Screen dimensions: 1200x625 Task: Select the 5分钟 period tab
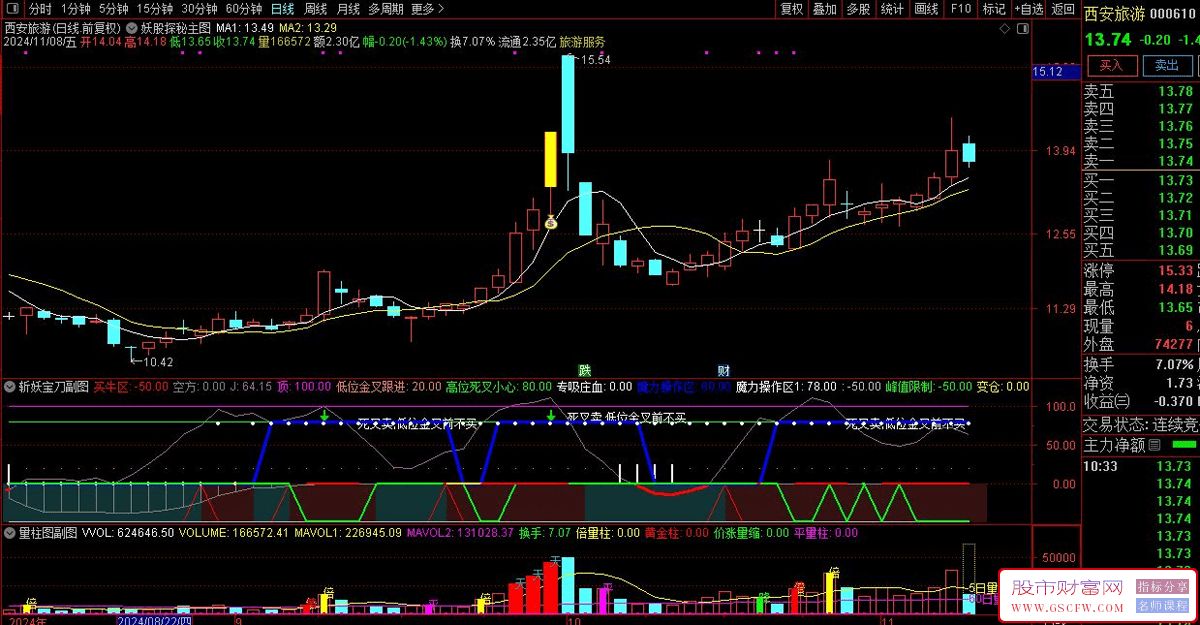[x=114, y=9]
